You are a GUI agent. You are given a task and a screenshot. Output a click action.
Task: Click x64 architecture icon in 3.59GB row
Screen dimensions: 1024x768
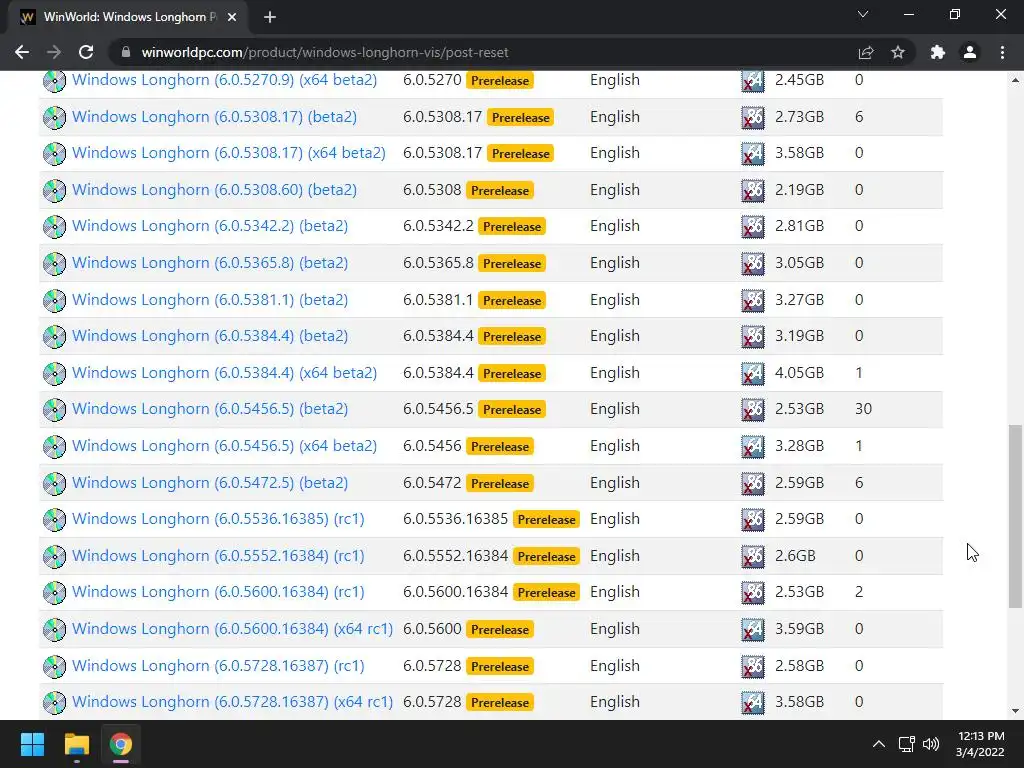tap(753, 630)
